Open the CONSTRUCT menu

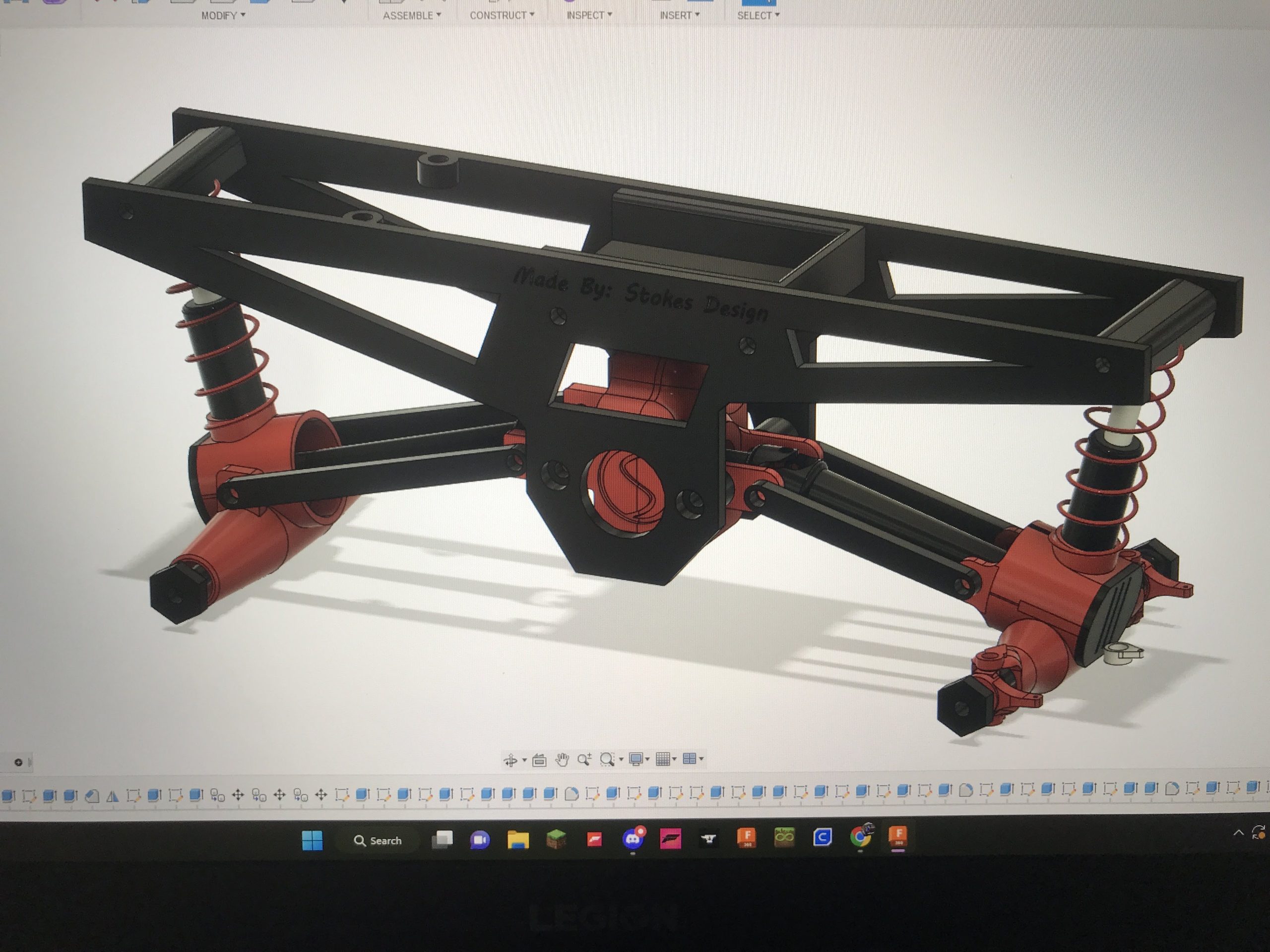pos(502,15)
